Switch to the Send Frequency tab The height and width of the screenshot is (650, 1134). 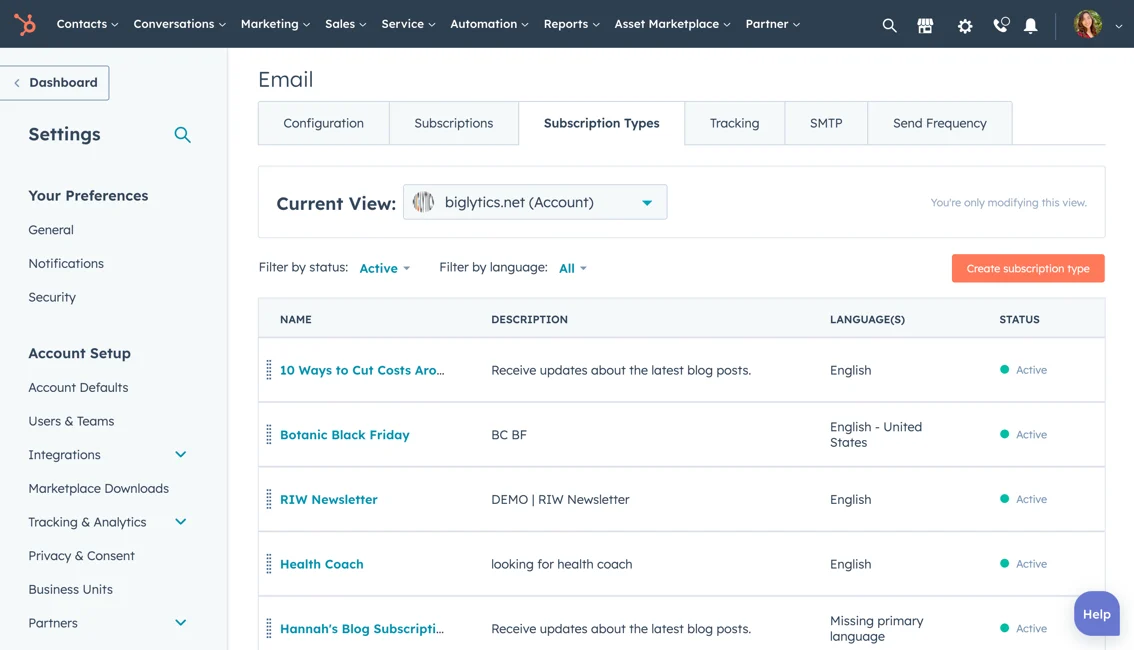[x=939, y=123]
